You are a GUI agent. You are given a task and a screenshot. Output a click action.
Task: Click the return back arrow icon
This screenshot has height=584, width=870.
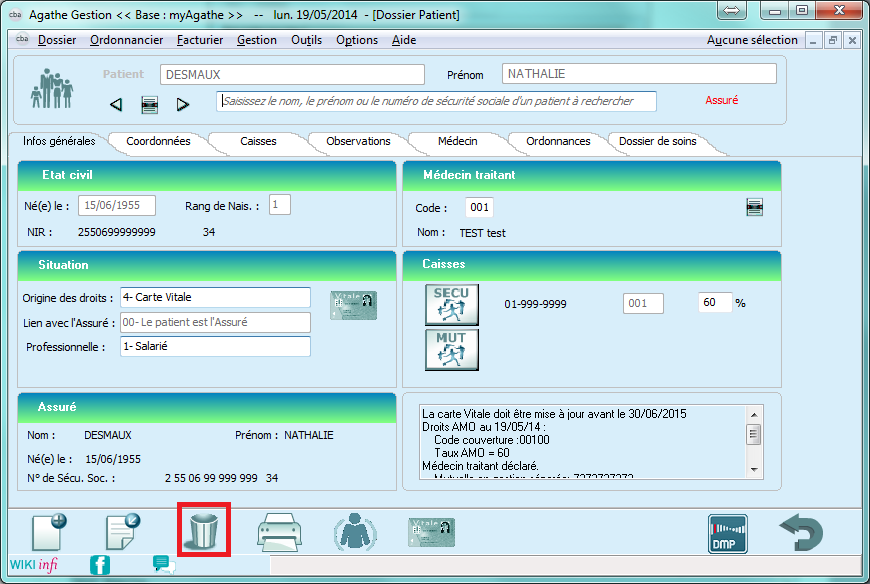pyautogui.click(x=801, y=532)
